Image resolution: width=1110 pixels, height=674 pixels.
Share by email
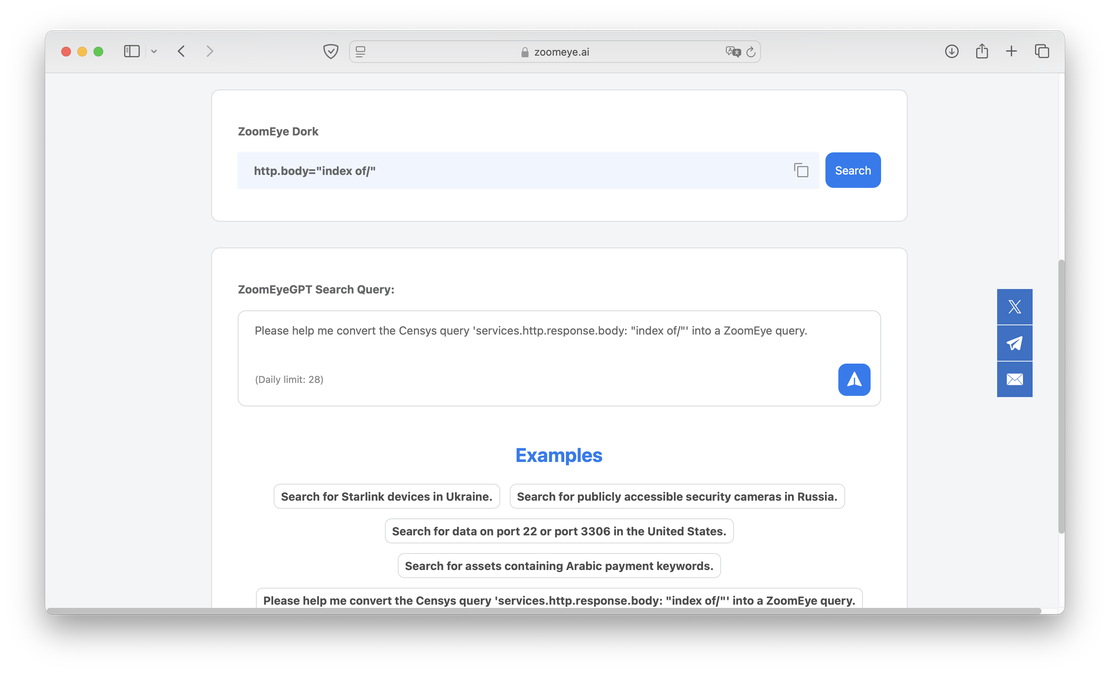[x=1014, y=379]
